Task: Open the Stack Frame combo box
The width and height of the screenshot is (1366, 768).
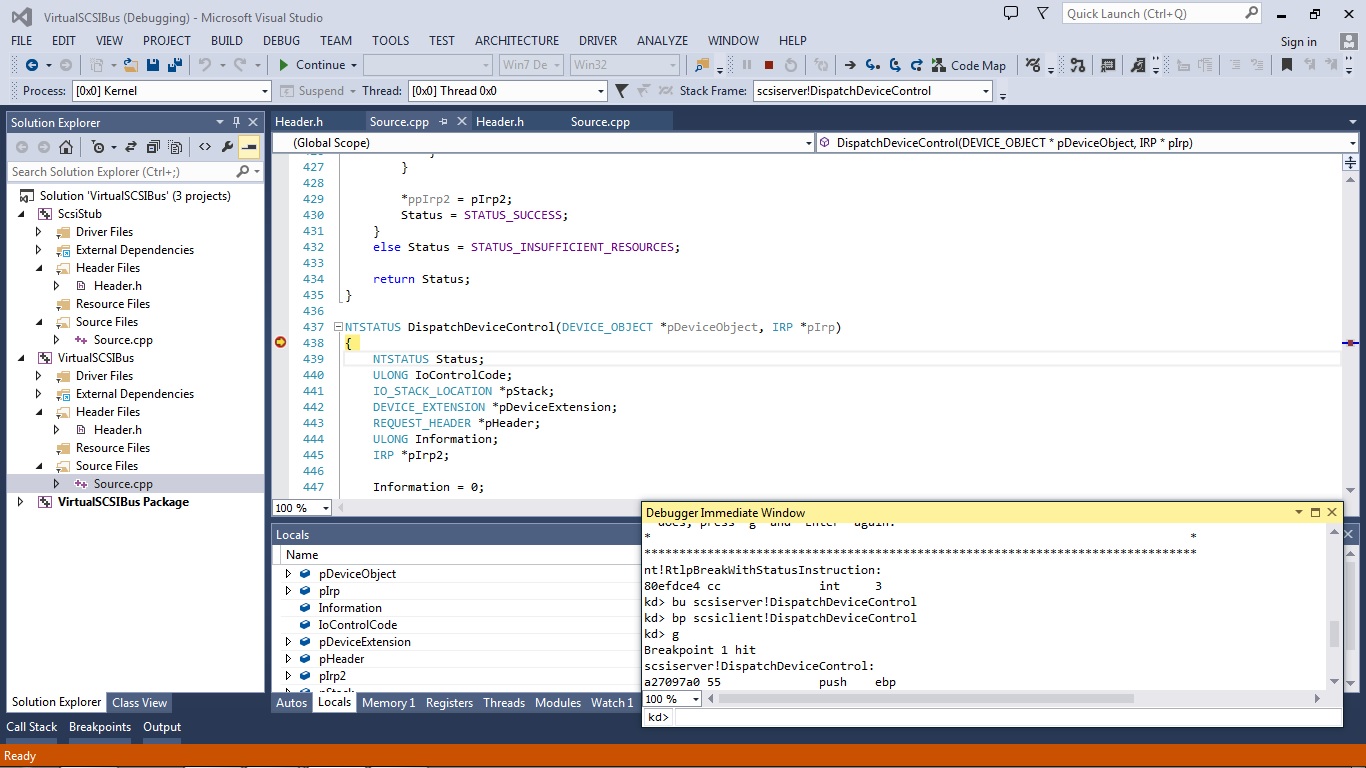Action: [872, 91]
